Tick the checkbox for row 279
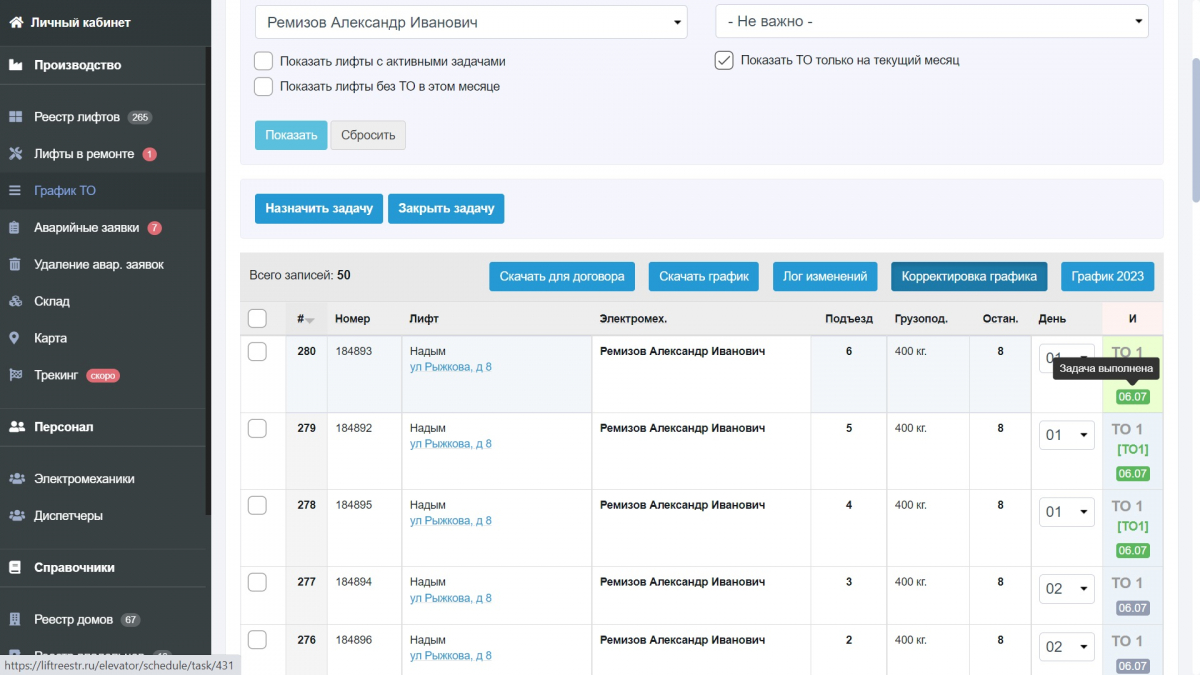 coord(257,428)
